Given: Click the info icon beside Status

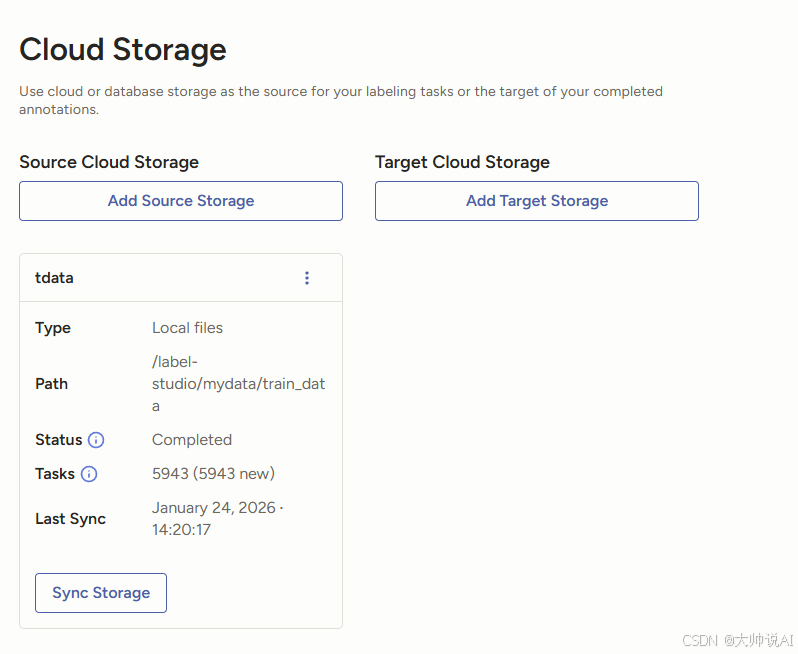Looking at the screenshot, I should tap(96, 440).
